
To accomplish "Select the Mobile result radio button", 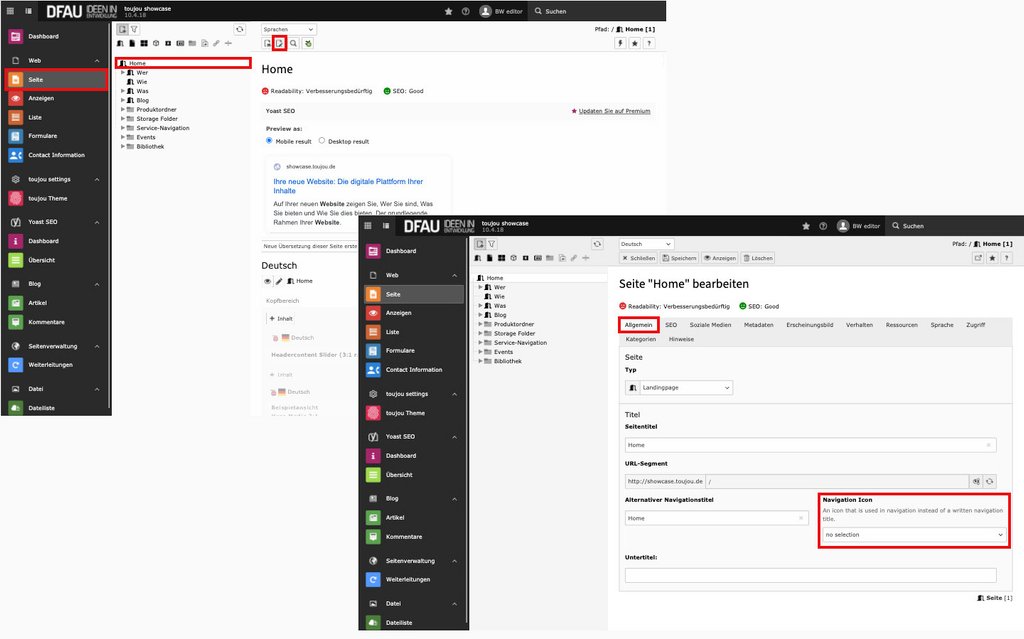I will (x=270, y=141).
